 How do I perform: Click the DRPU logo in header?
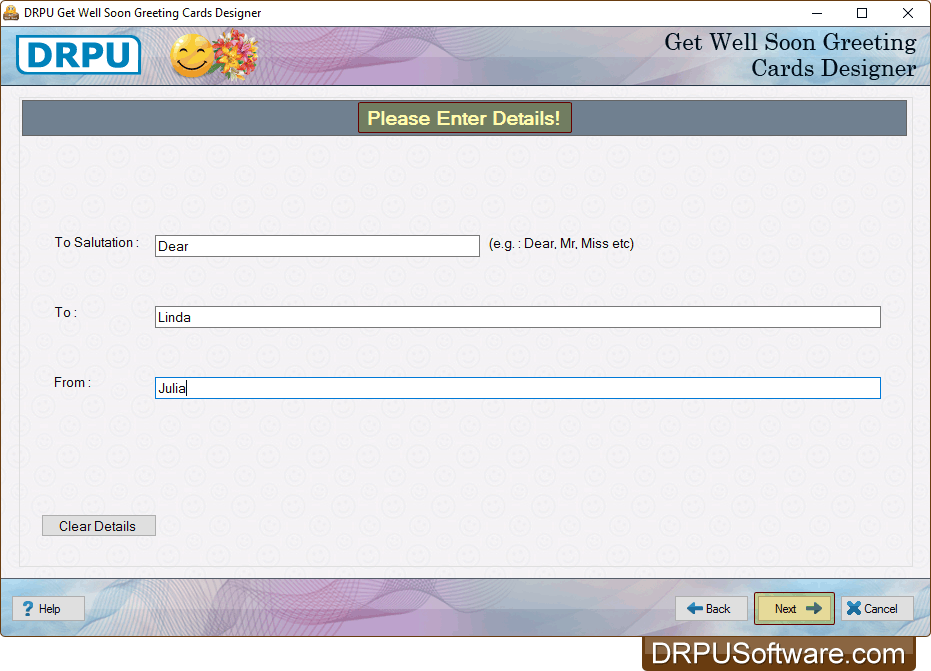(78, 55)
